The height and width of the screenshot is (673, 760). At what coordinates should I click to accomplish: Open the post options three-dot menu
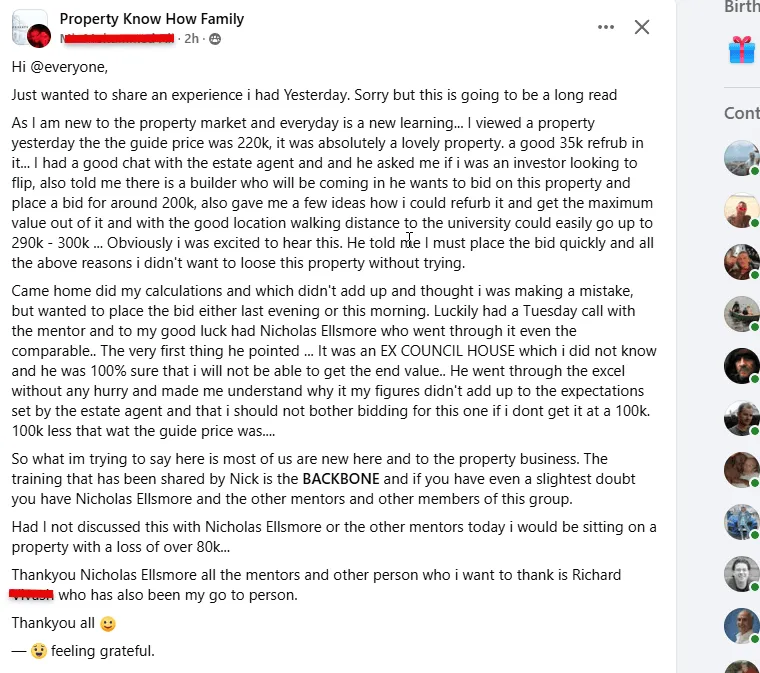(x=606, y=27)
